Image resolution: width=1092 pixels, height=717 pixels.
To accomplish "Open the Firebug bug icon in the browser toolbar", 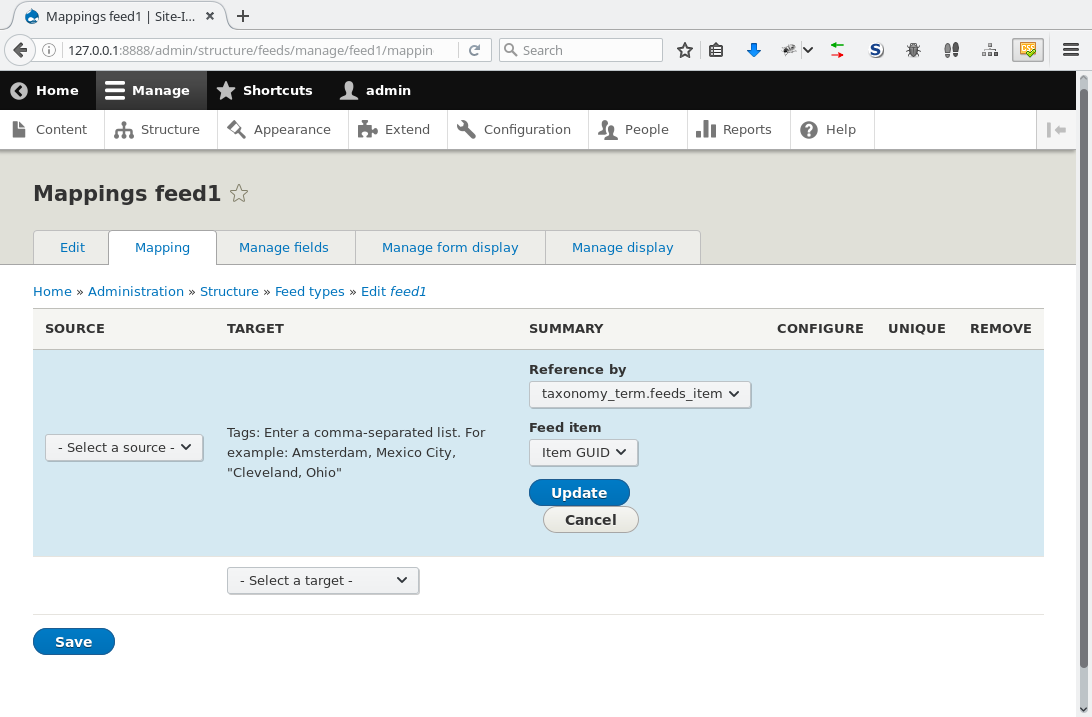I will tap(913, 49).
